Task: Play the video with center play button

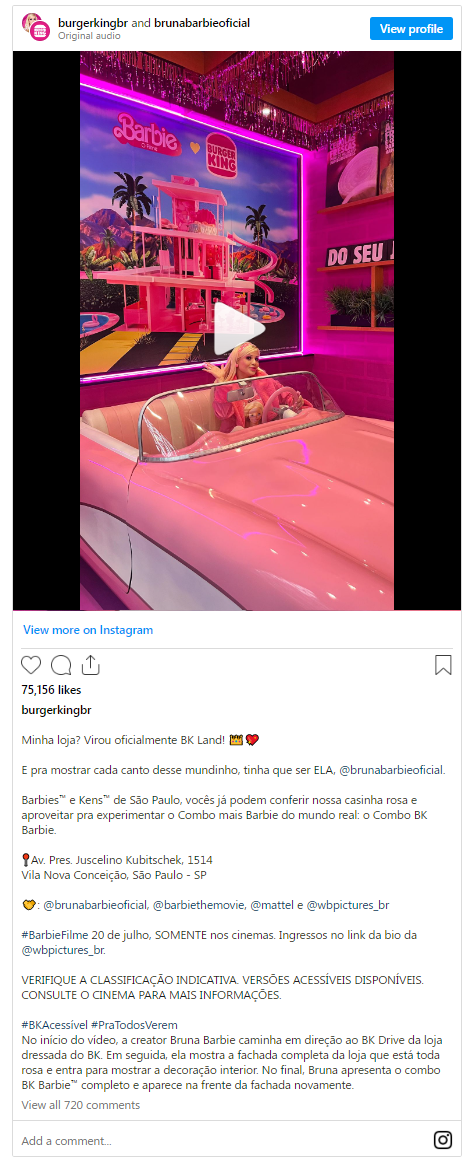Action: [237, 329]
